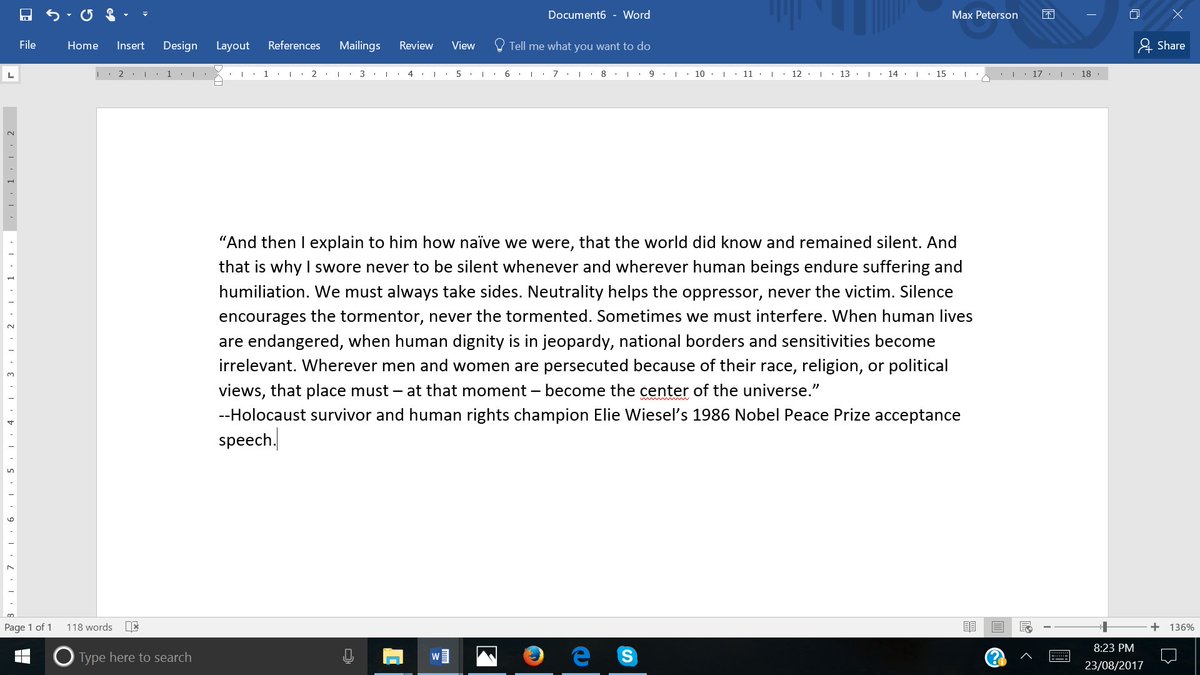Open the Mailings ribbon tab
Screen dimensions: 1200x675
pos(360,45)
